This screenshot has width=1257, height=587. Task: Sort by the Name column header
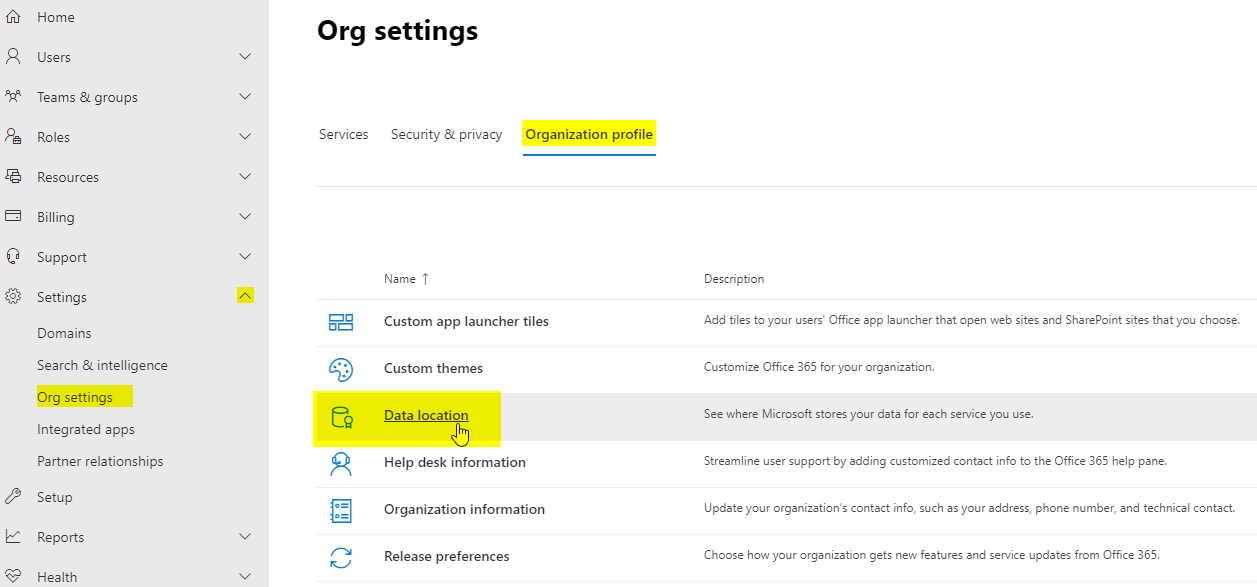[399, 279]
